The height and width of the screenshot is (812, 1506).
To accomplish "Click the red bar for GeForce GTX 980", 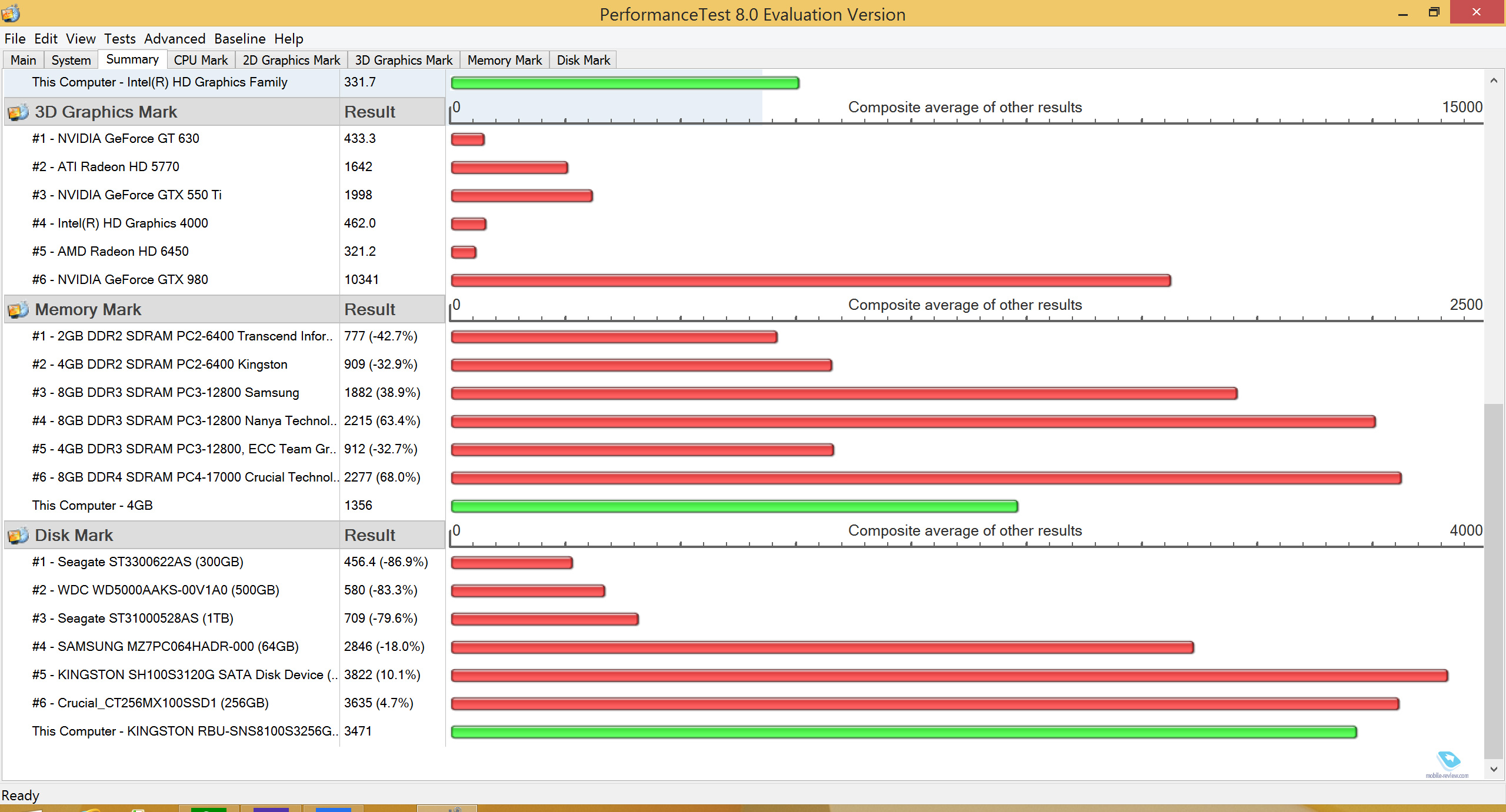I will coord(811,280).
